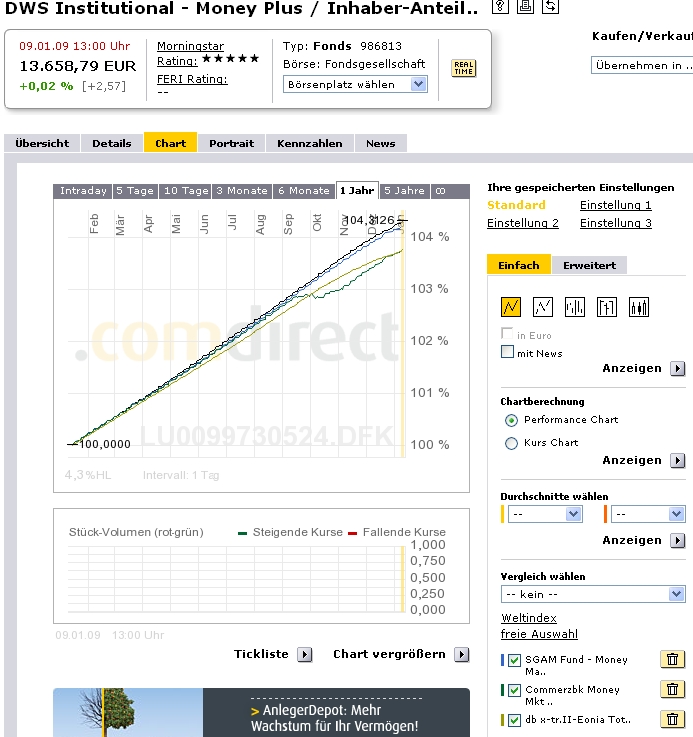
Task: Load saved Einstellung 3
Action: click(x=615, y=223)
